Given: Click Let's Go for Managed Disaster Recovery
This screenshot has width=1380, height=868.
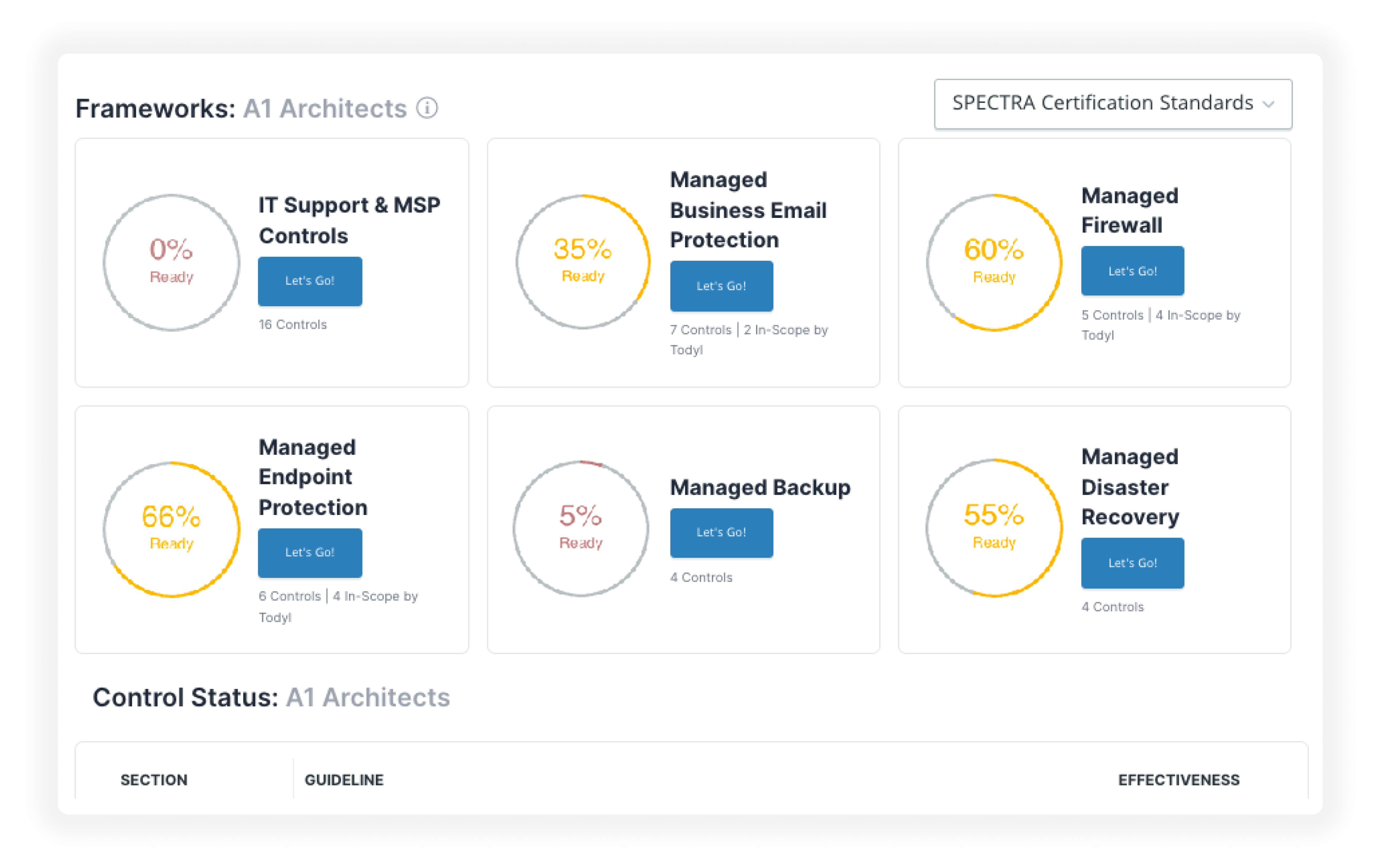Looking at the screenshot, I should tap(1132, 563).
